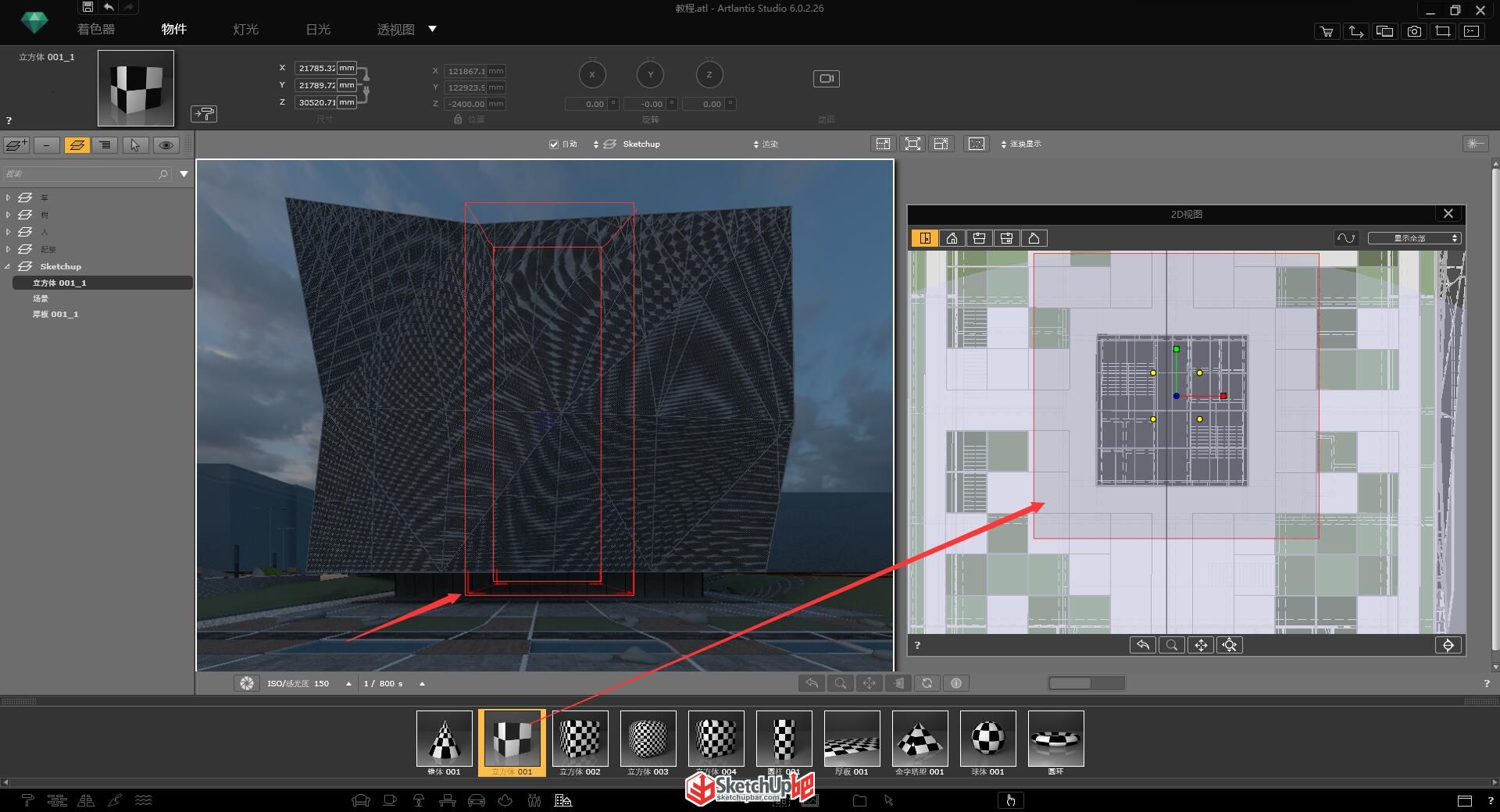Toggle the eye visibility button
The width and height of the screenshot is (1500, 812).
tap(166, 144)
